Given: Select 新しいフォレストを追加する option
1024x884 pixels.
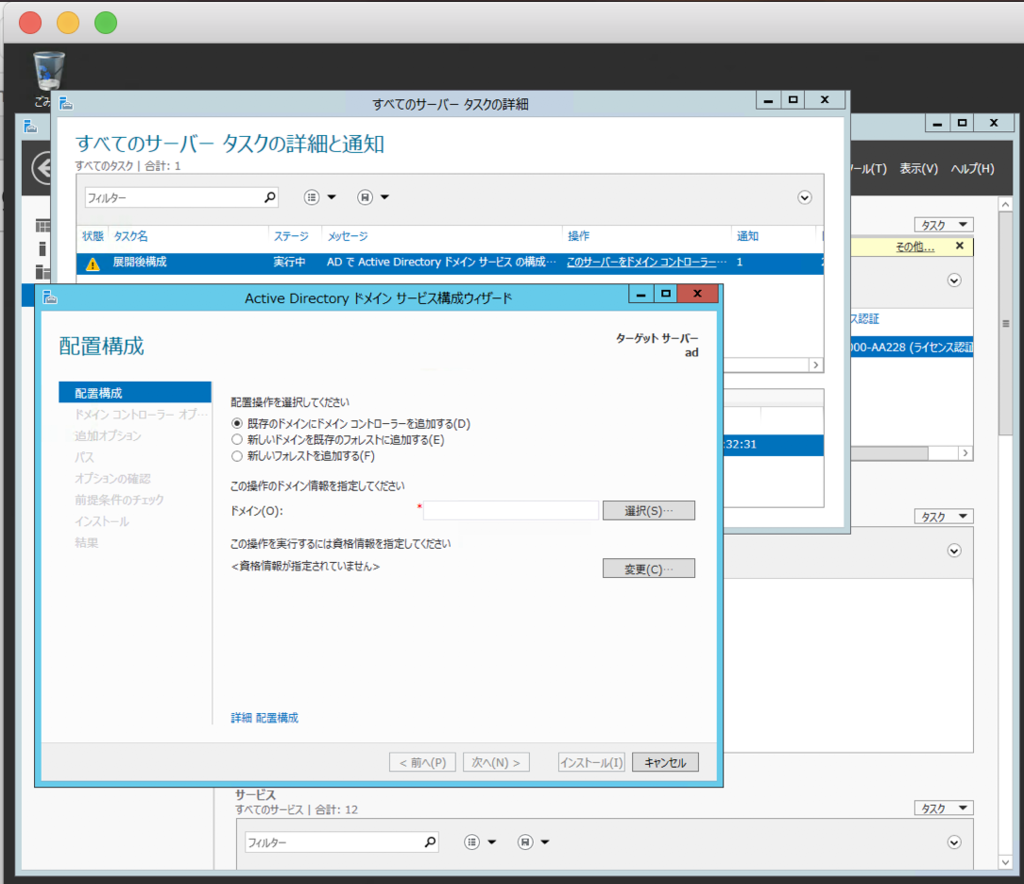Looking at the screenshot, I should coord(237,456).
